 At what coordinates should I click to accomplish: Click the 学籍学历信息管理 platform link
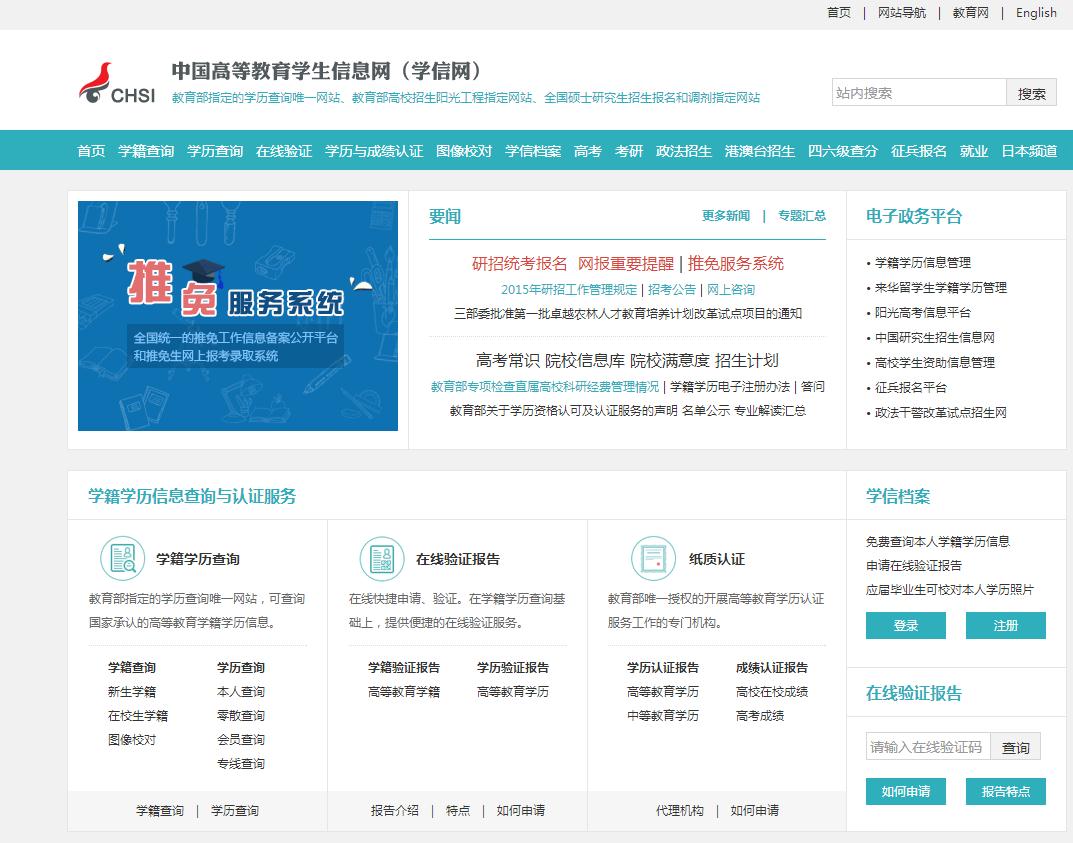pyautogui.click(x=923, y=263)
